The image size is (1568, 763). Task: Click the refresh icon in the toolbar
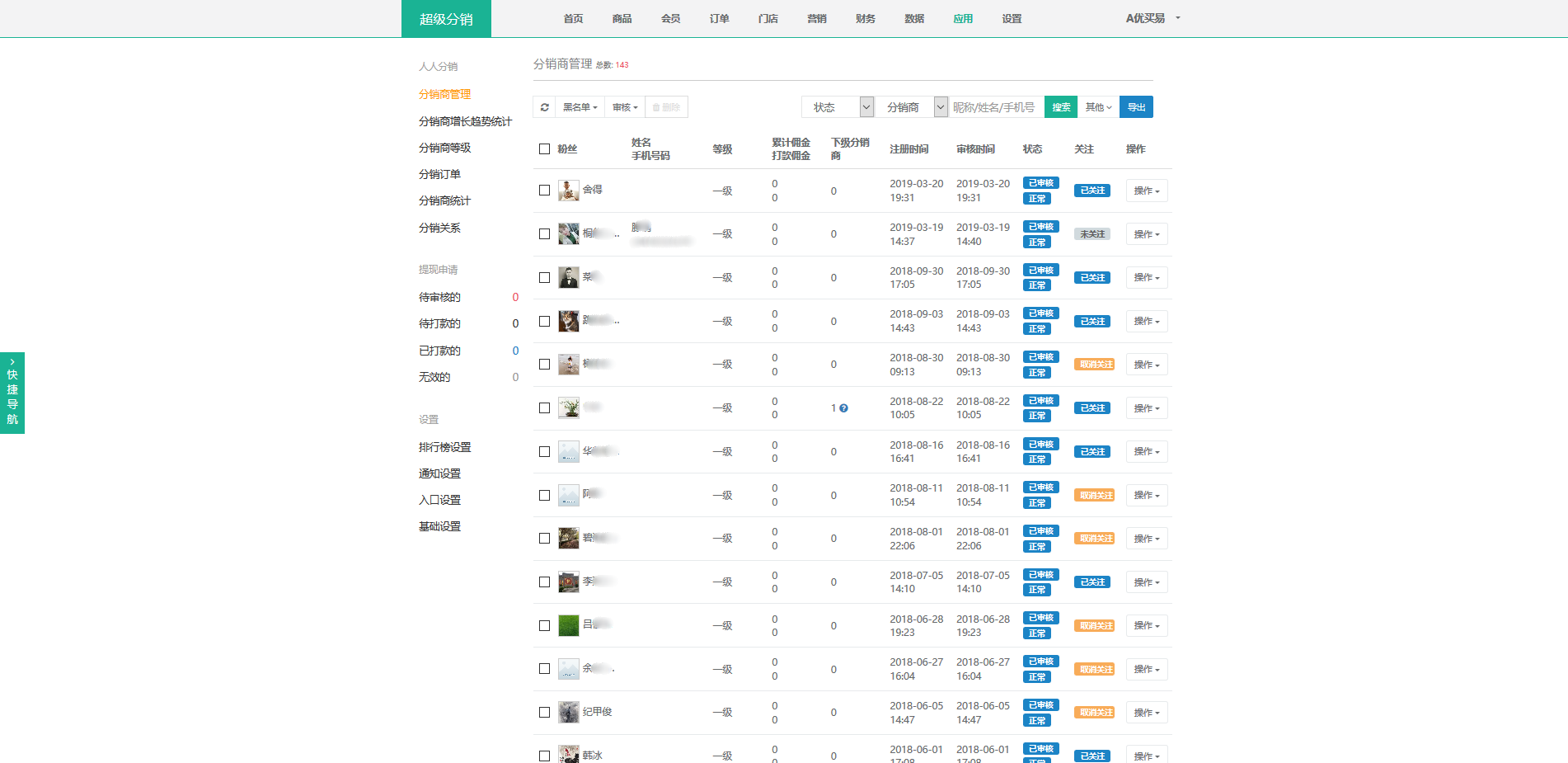545,107
